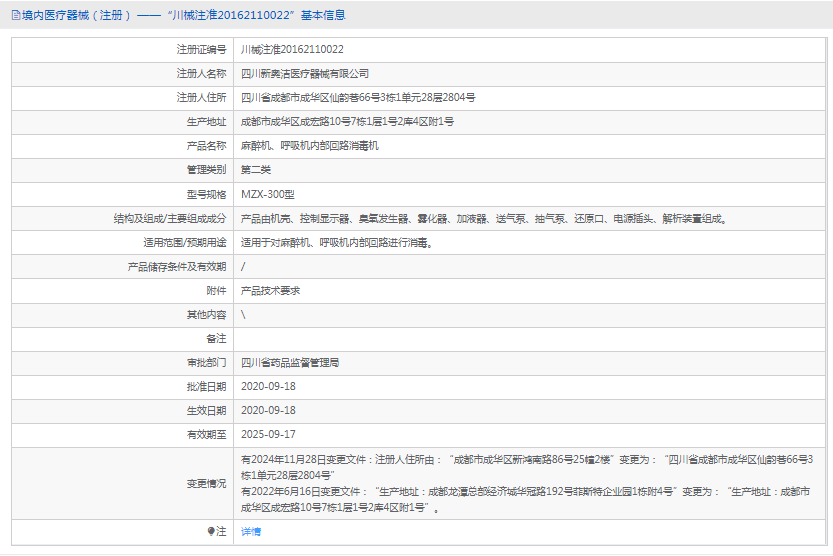The width and height of the screenshot is (833, 556).
Task: Select expiry date 2025-09-17
Action: tap(268, 434)
